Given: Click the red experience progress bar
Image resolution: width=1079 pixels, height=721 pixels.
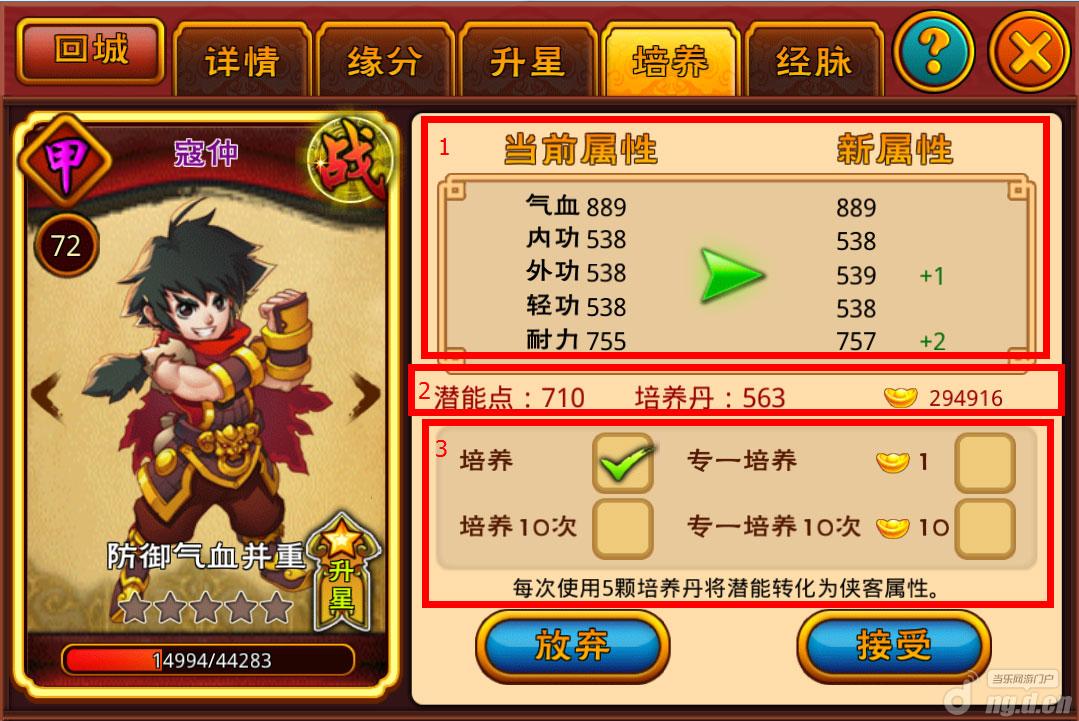Looking at the screenshot, I should click(x=208, y=660).
